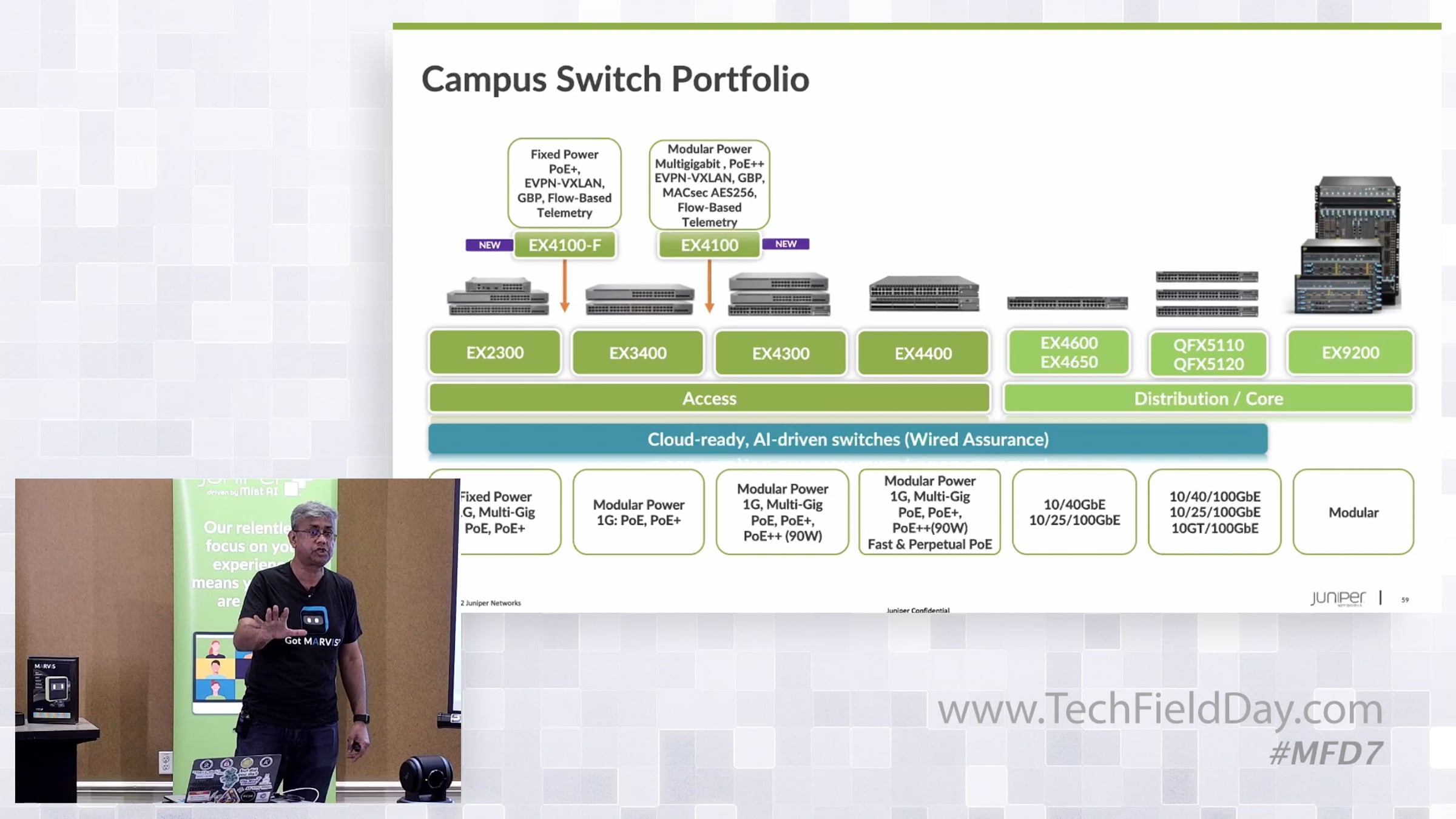Click the 'Modular' box under EX9200
Image resolution: width=1456 pixels, height=819 pixels.
coord(1353,512)
